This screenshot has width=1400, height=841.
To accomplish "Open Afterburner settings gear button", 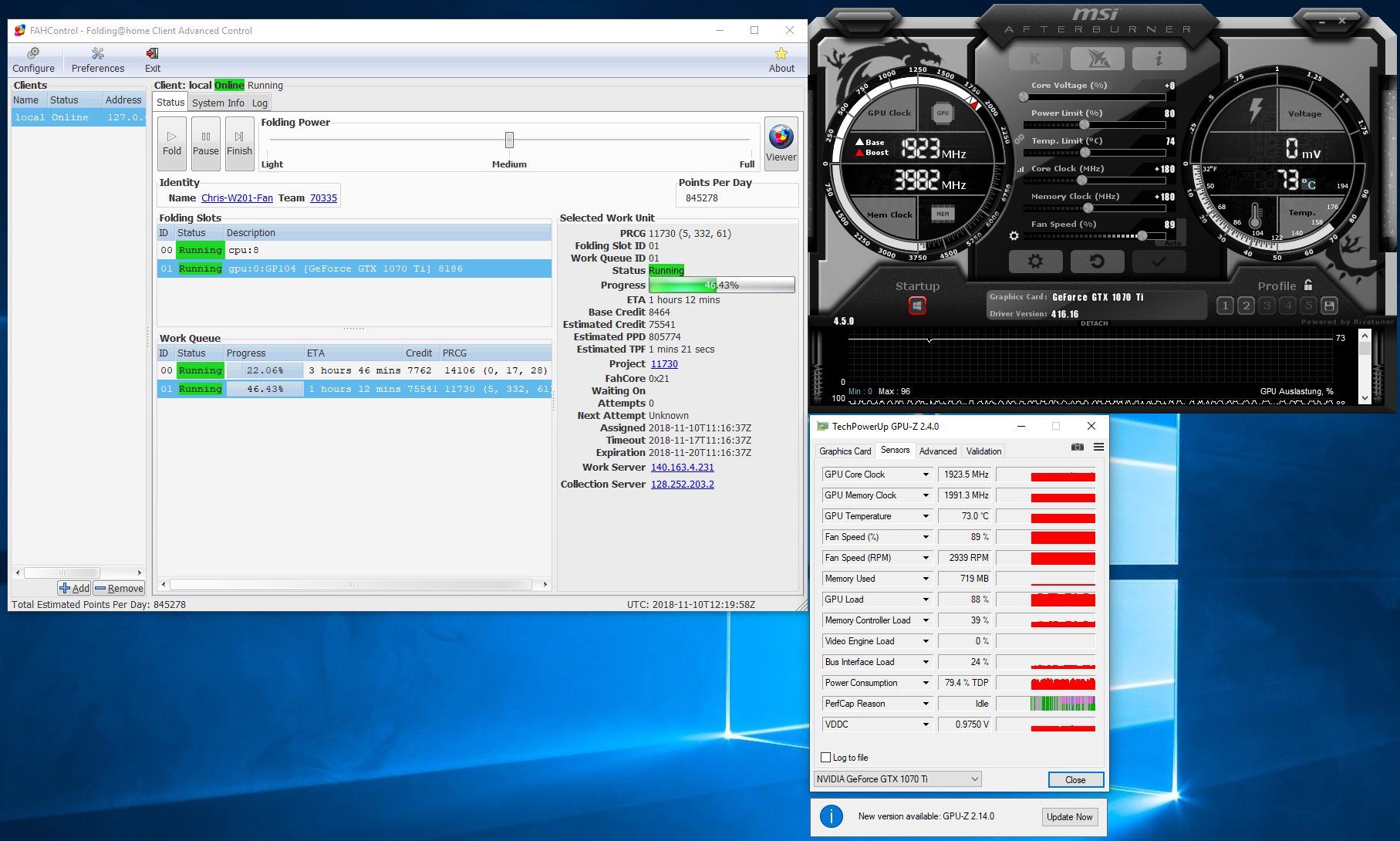I will [x=1035, y=262].
